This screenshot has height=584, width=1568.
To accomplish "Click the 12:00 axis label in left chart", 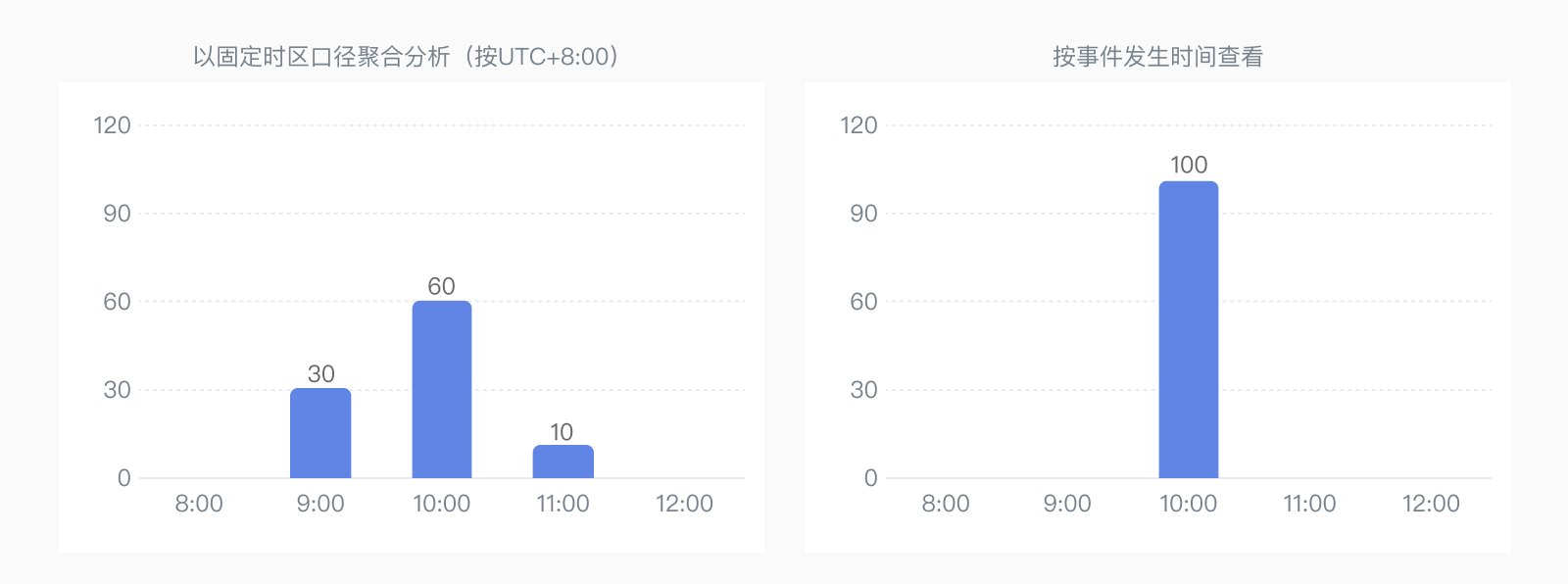I will pos(684,504).
